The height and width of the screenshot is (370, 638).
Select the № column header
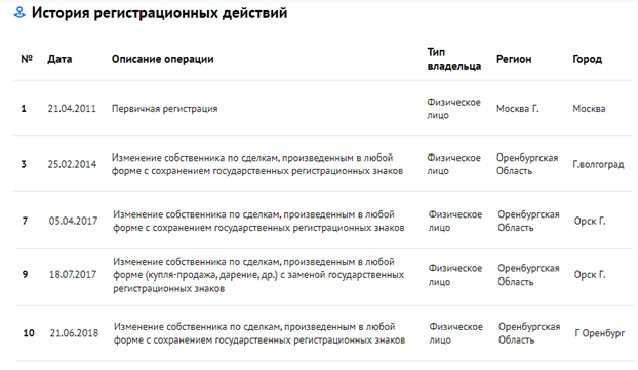(27, 59)
